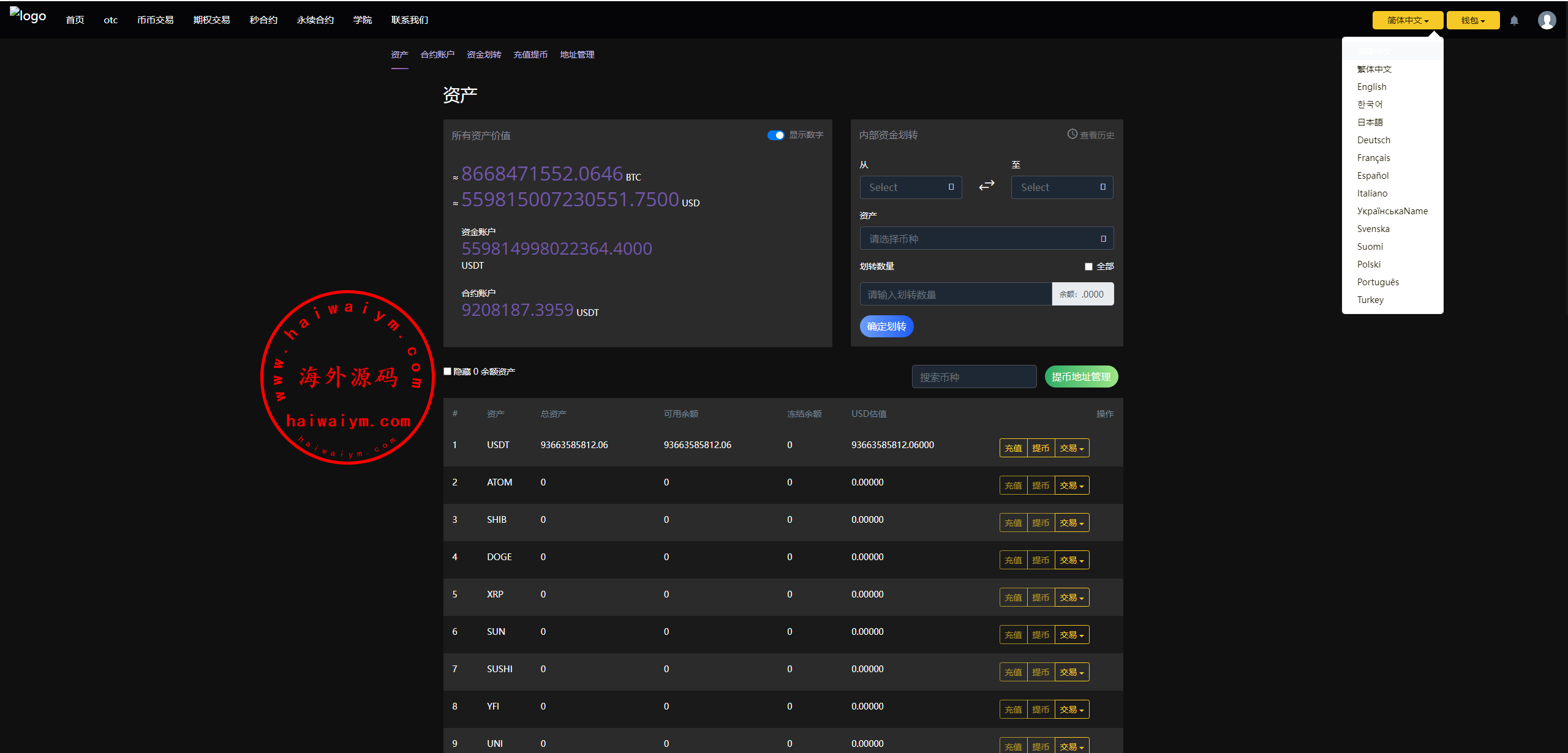Open the 从 Select dropdown

(x=910, y=187)
